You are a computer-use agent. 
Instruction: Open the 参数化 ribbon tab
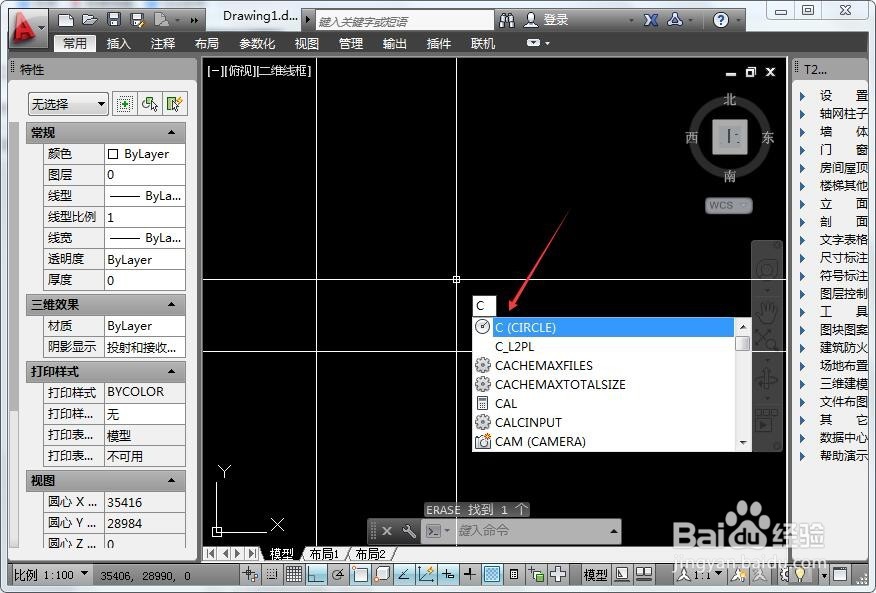pyautogui.click(x=257, y=44)
